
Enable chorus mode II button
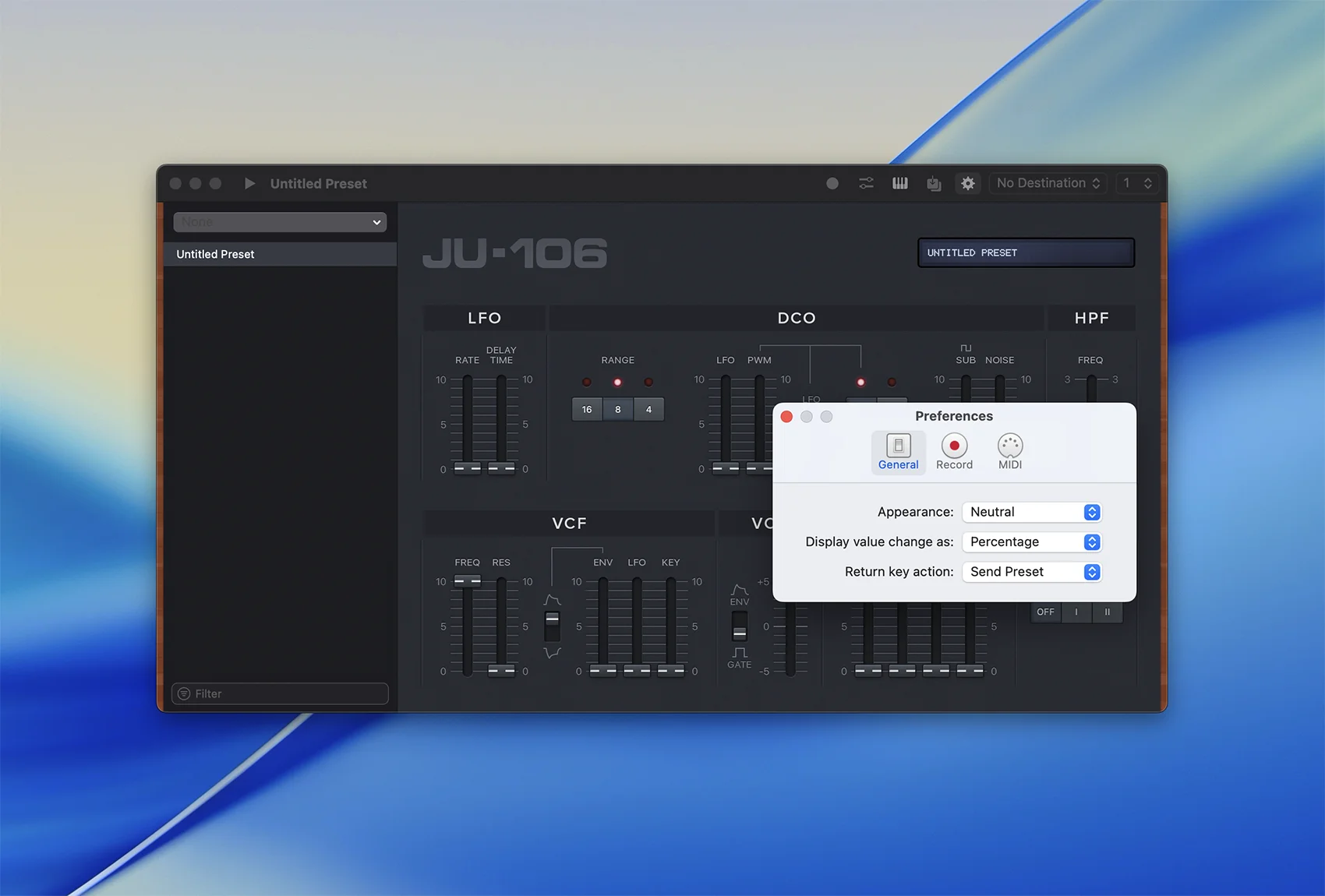(1107, 612)
